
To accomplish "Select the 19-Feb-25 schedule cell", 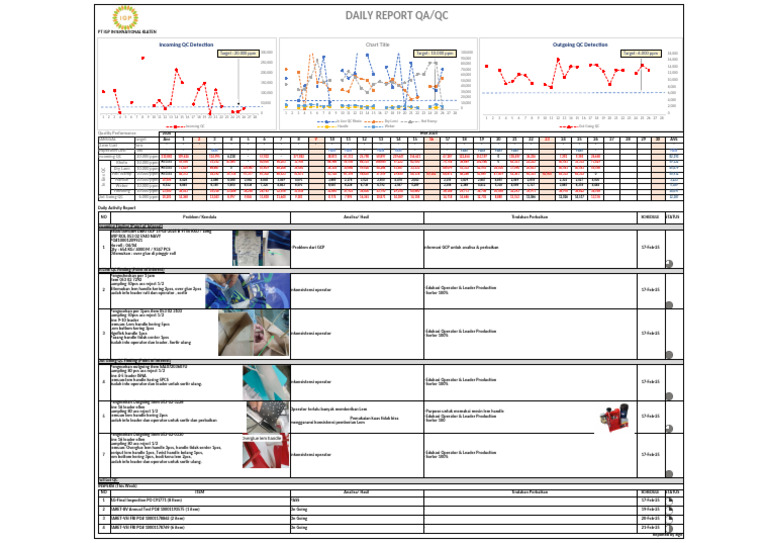I will tap(650, 509).
